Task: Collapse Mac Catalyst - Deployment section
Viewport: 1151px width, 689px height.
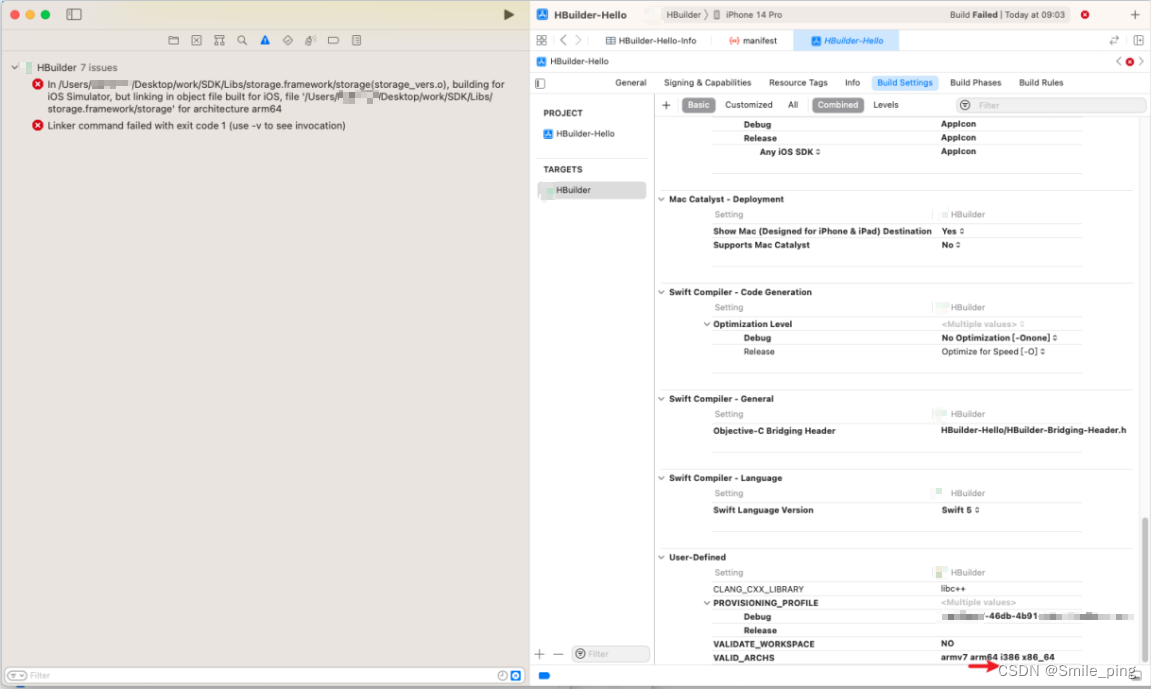Action: tap(661, 200)
